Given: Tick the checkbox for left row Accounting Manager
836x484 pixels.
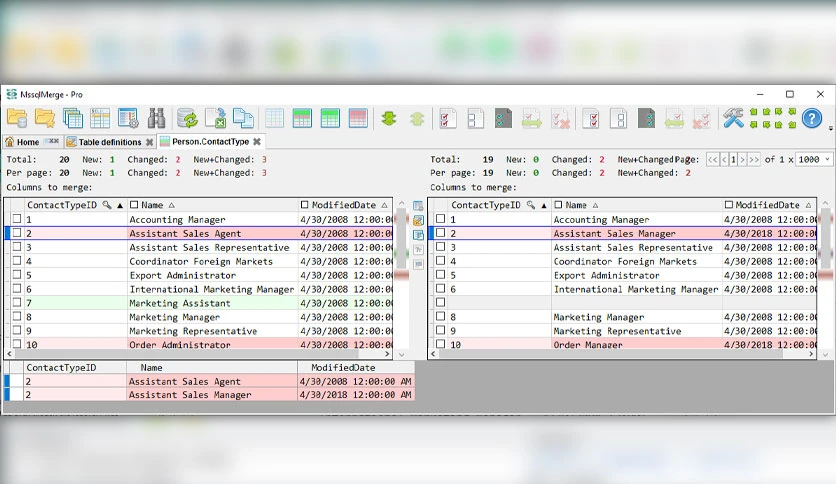Looking at the screenshot, I should coord(17,219).
